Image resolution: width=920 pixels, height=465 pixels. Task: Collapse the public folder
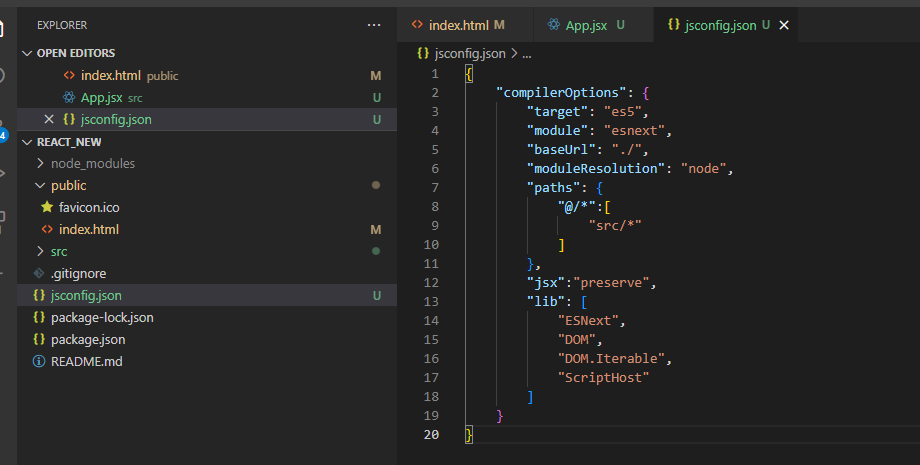tap(207, 185)
